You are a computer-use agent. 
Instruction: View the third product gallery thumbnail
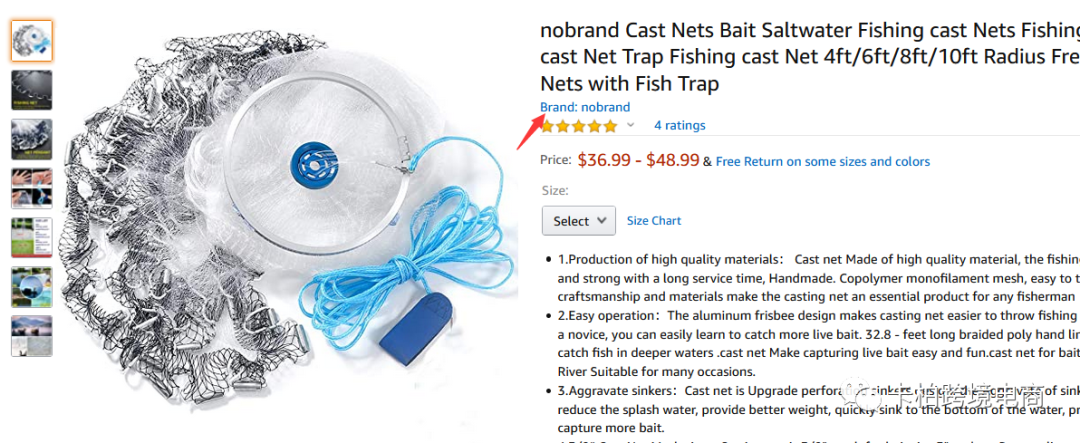pyautogui.click(x=32, y=140)
